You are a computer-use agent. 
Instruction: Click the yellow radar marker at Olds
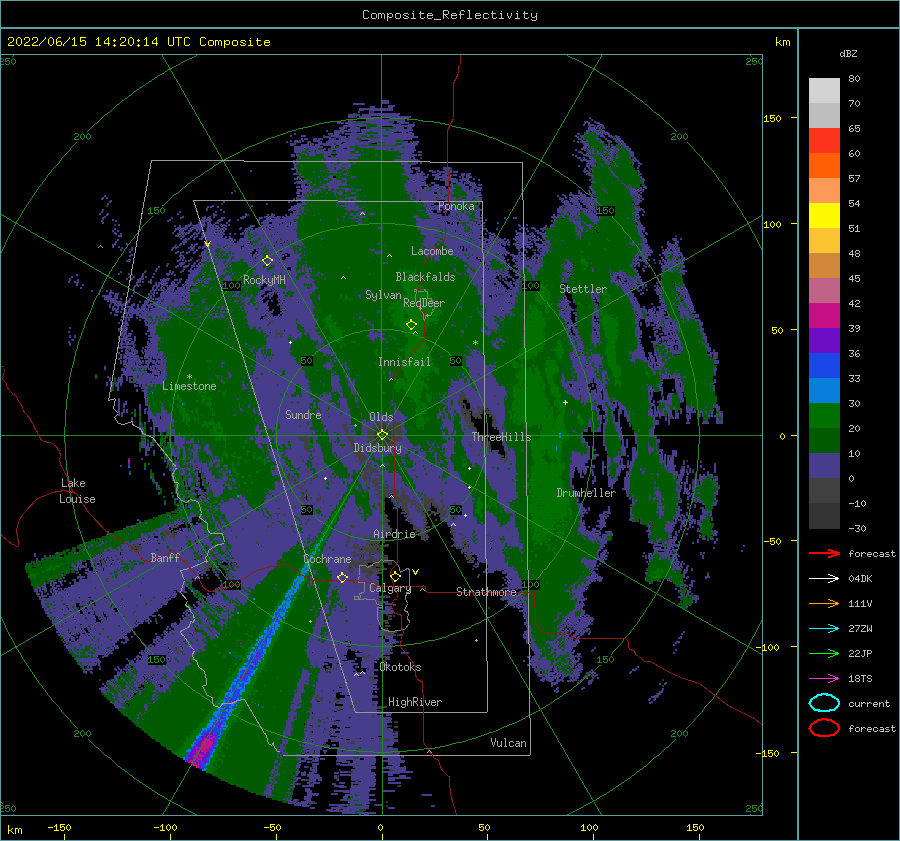382,435
